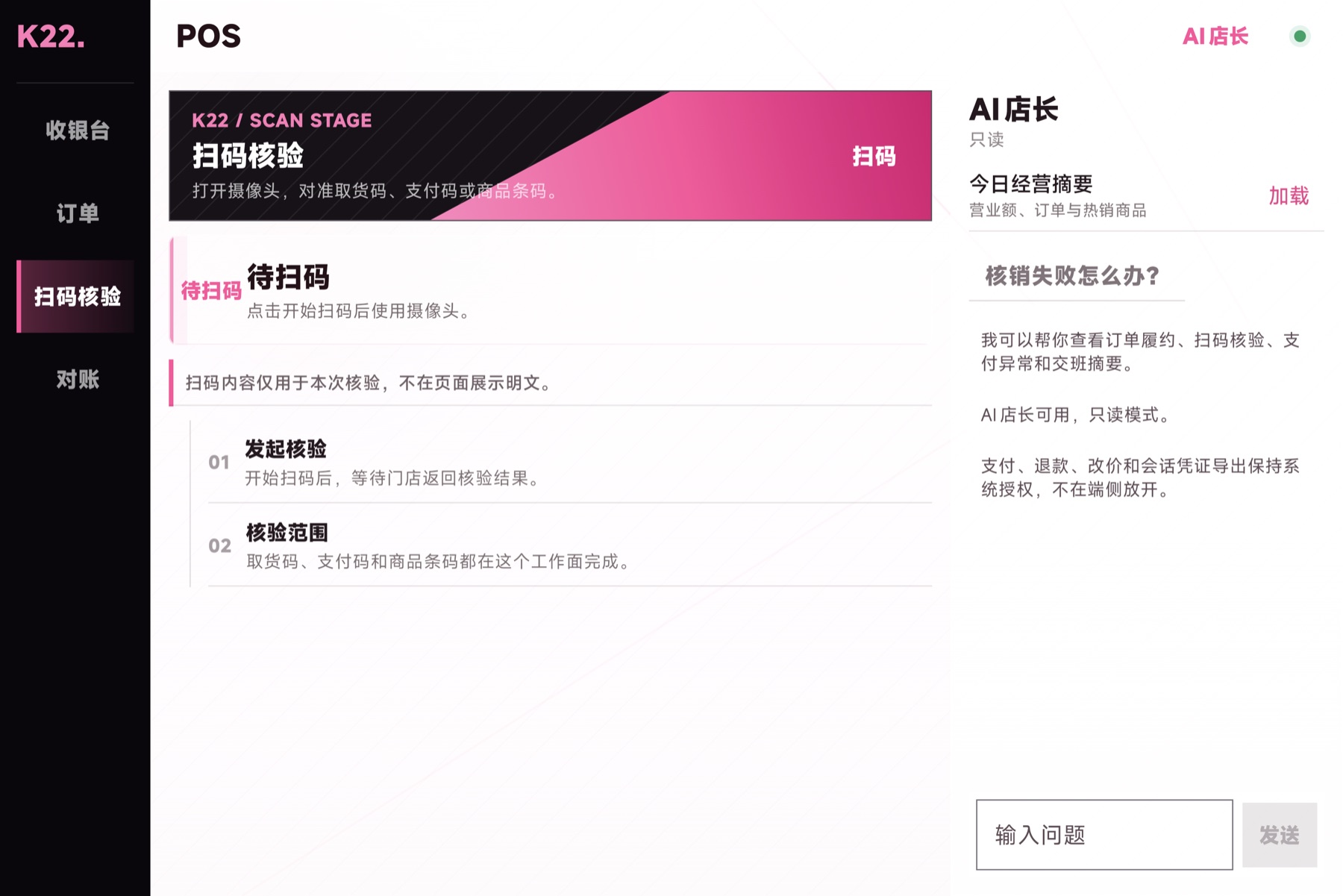This screenshot has height=896, width=1343.
Task: Load today's summary with 加载
Action: click(x=1289, y=195)
